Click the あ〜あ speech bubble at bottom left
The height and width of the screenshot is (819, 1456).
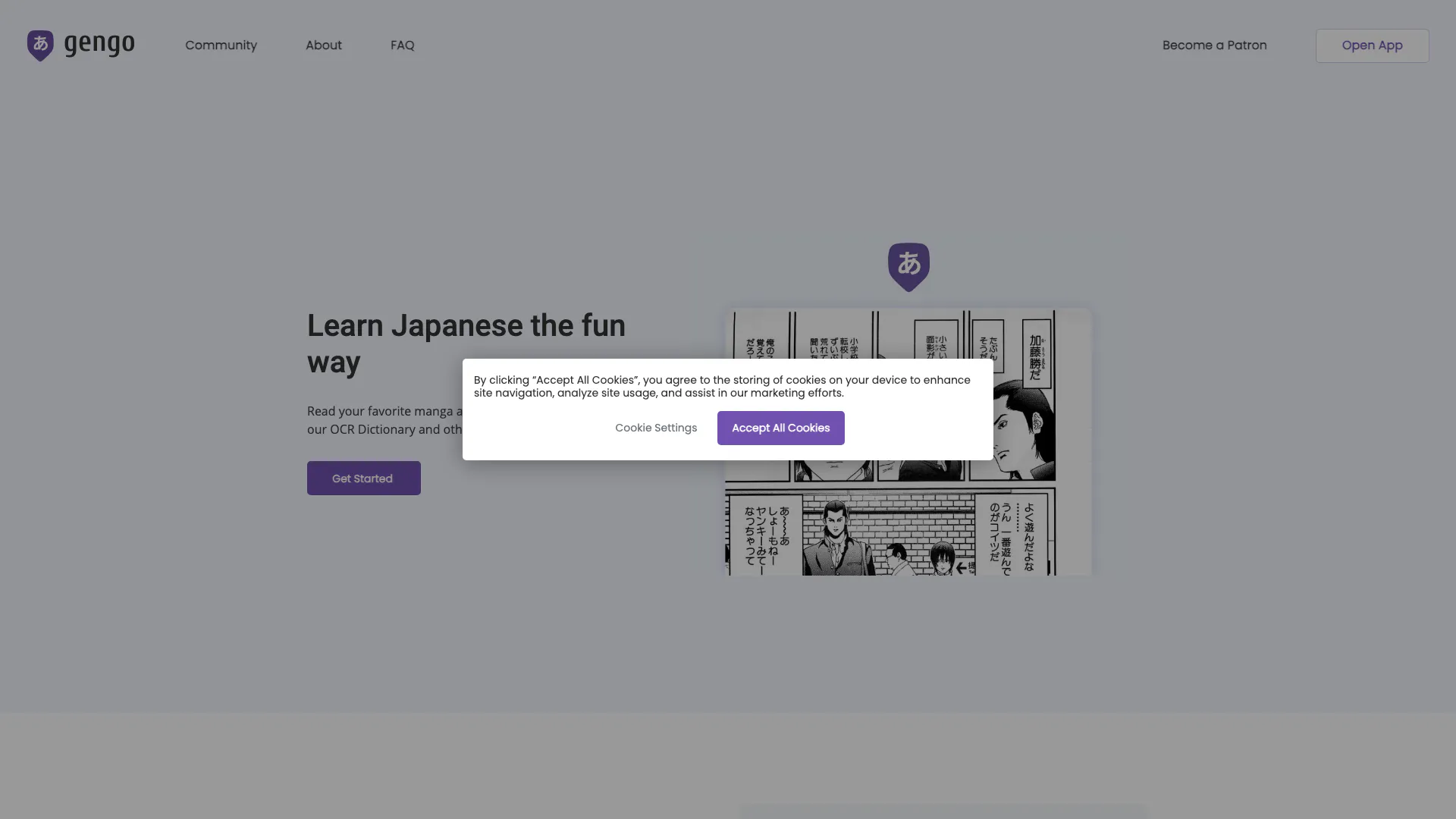tap(767, 535)
